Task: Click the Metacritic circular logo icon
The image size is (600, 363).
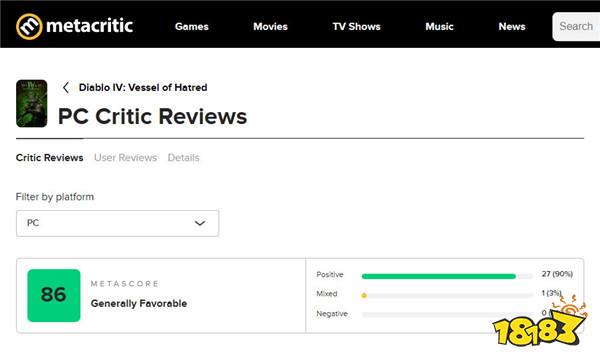Action: coord(29,26)
